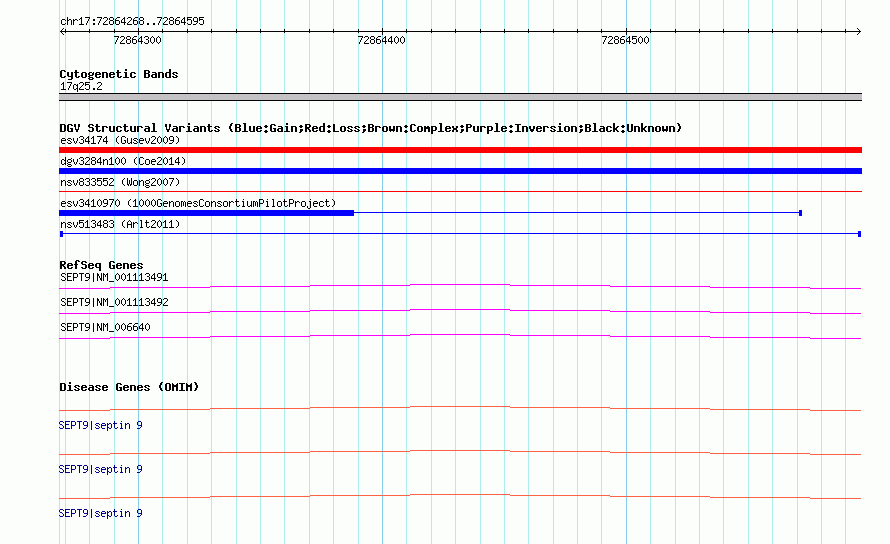
Task: Click the chr17:72864268..72864595 coordinate label
Action: [132, 21]
